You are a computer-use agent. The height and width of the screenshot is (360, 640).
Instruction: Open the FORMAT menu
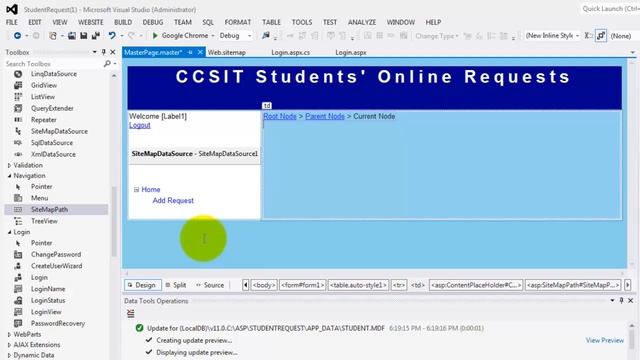[238, 22]
